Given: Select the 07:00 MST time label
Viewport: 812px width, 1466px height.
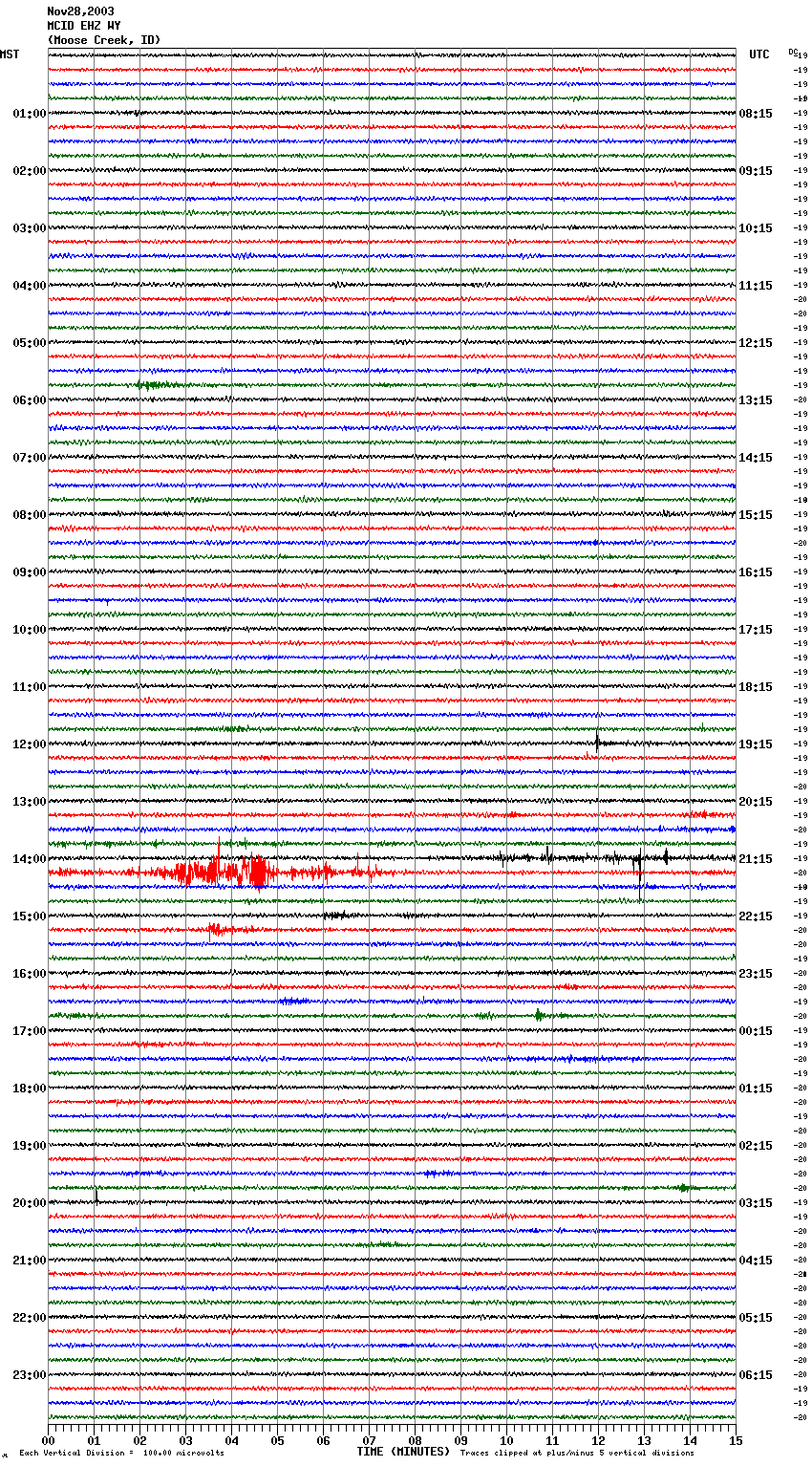Looking at the screenshot, I should coord(29,458).
